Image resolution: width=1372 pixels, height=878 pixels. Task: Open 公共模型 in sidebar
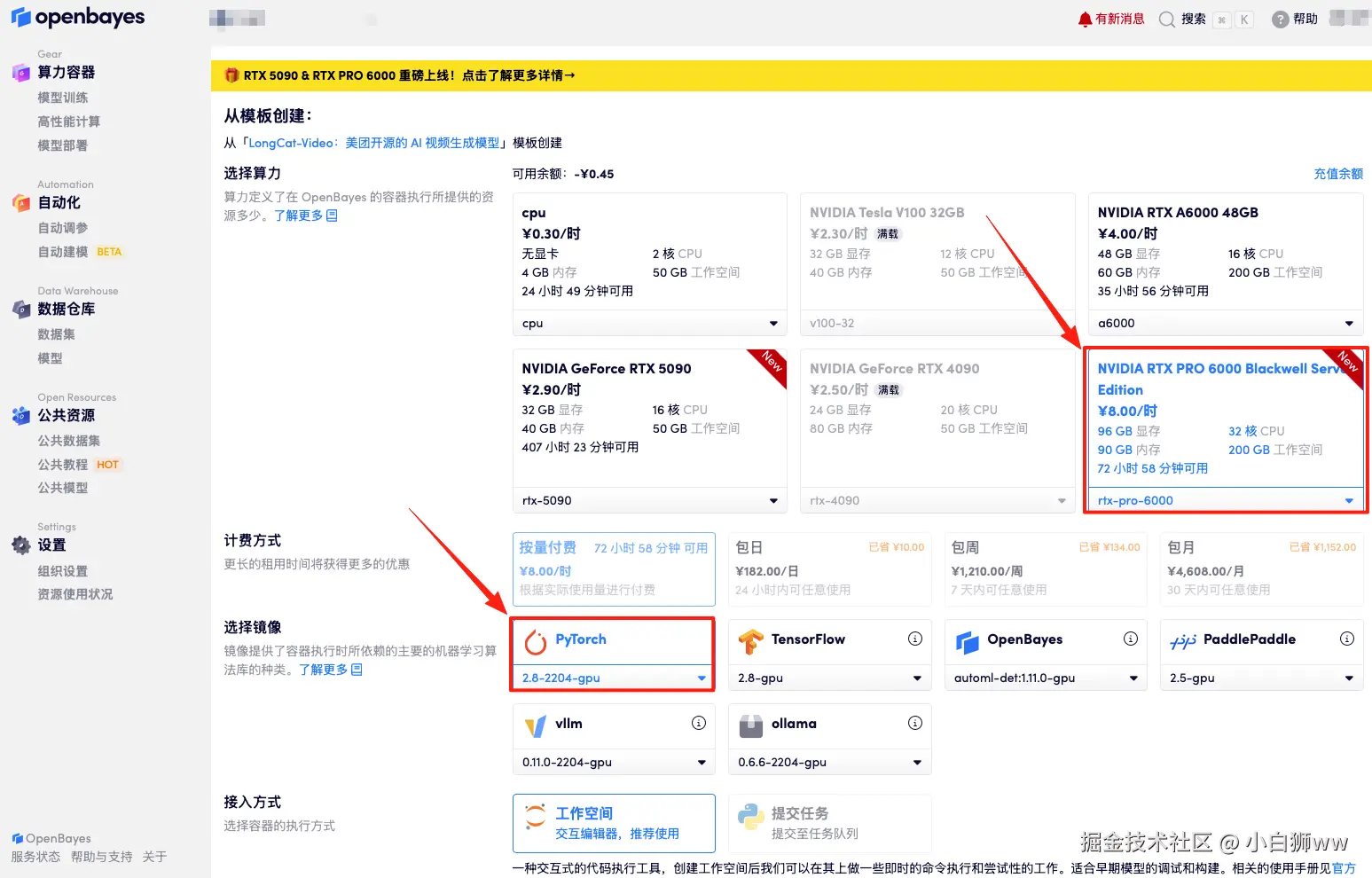pyautogui.click(x=63, y=488)
